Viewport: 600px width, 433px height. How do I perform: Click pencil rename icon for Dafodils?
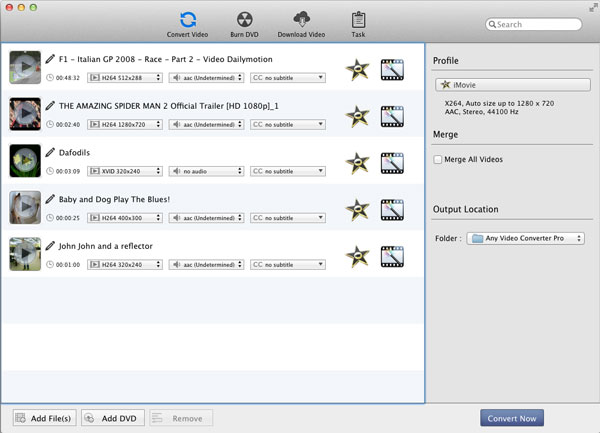click(x=50, y=152)
